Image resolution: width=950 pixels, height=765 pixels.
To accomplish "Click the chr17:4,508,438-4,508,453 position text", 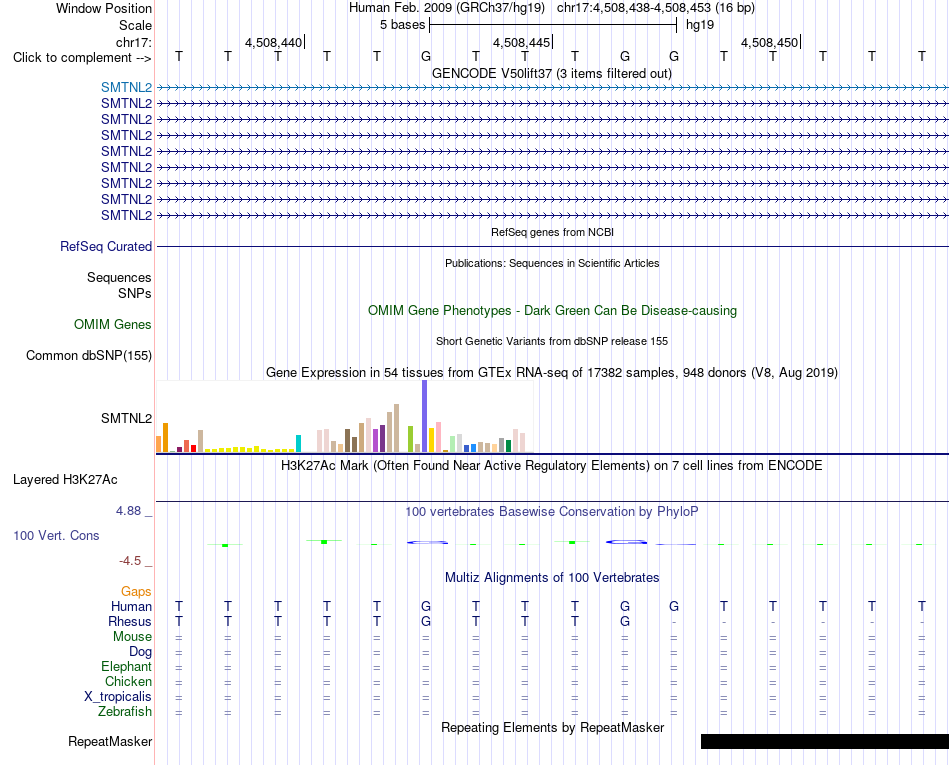I will [x=656, y=8].
